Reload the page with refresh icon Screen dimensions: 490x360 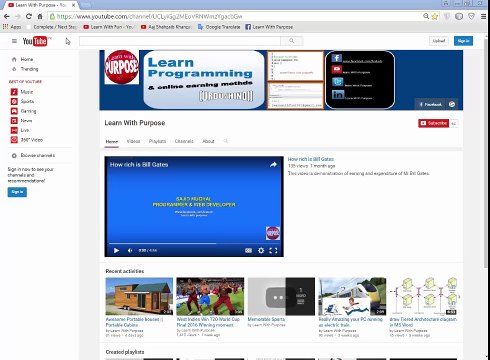[x=29, y=16]
